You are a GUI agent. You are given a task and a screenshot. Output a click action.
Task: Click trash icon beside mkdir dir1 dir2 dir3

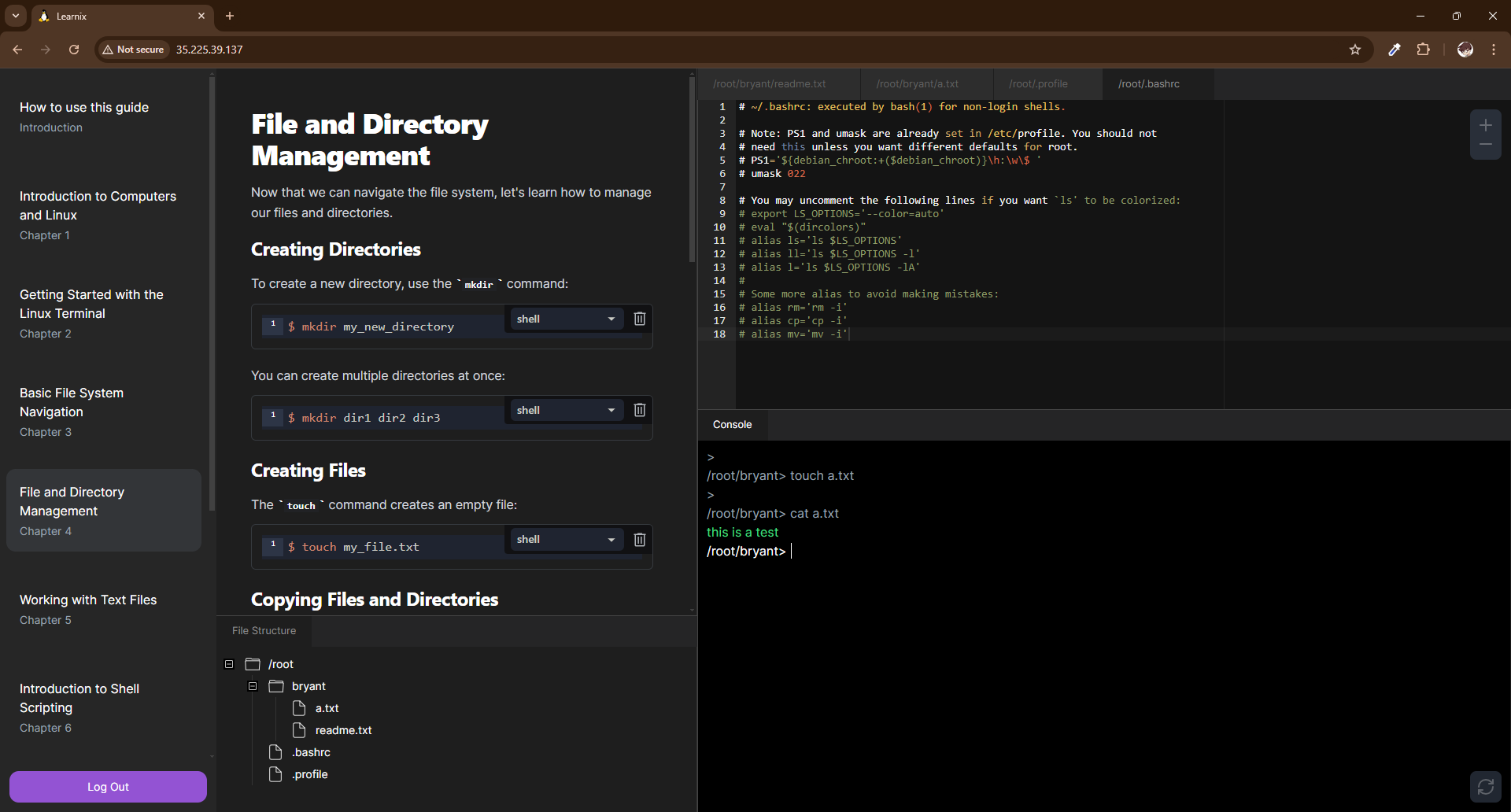(640, 410)
